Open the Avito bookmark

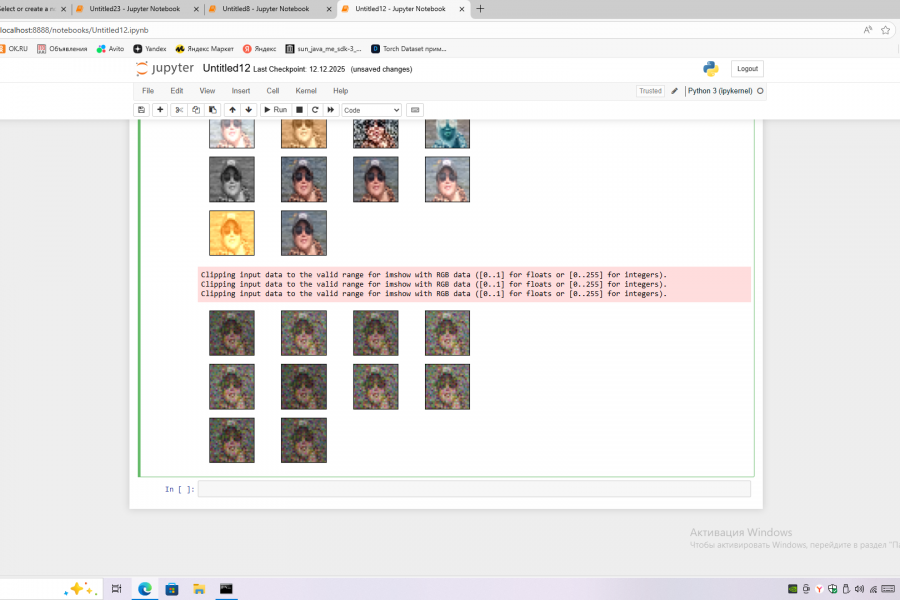(x=111, y=49)
